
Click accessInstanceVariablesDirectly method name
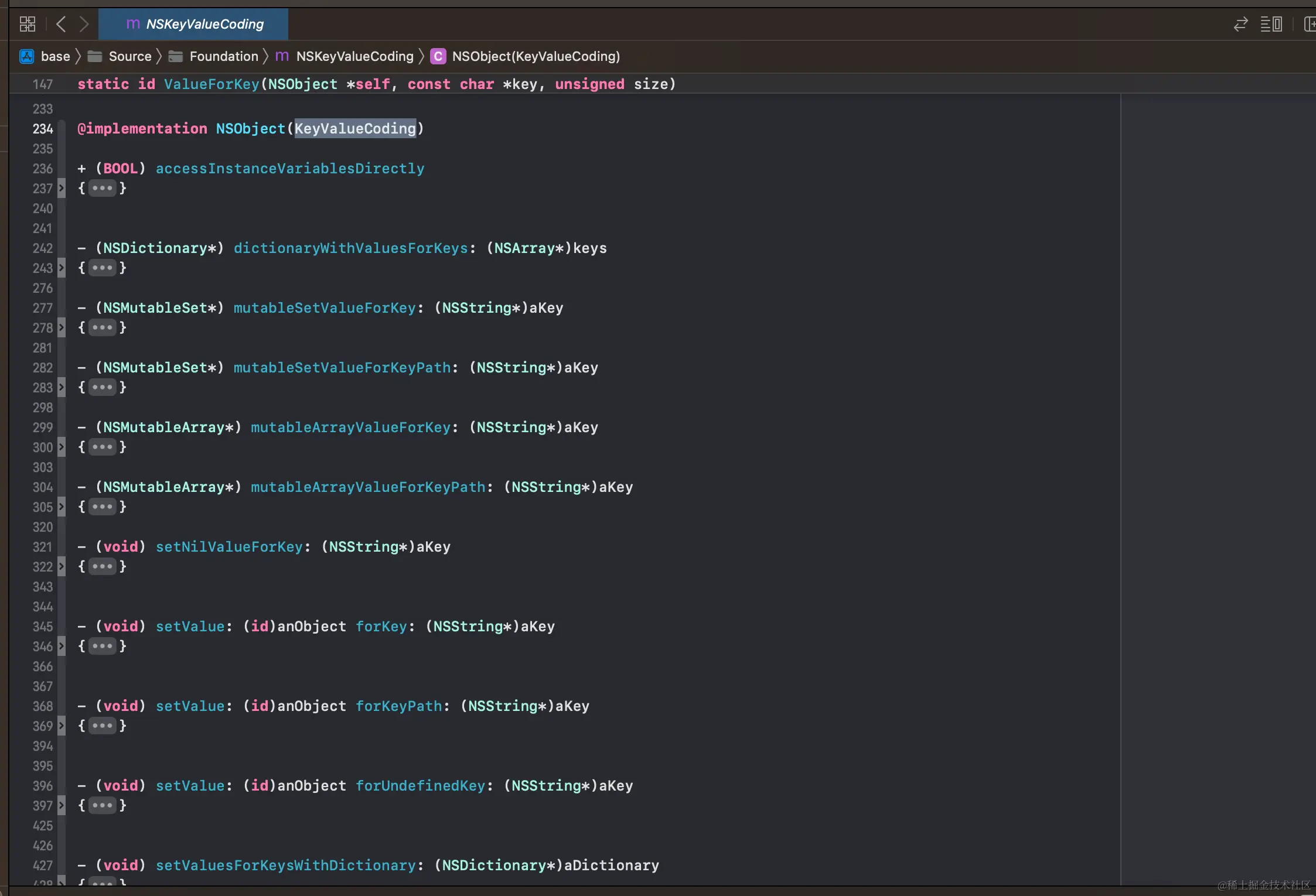coord(290,169)
